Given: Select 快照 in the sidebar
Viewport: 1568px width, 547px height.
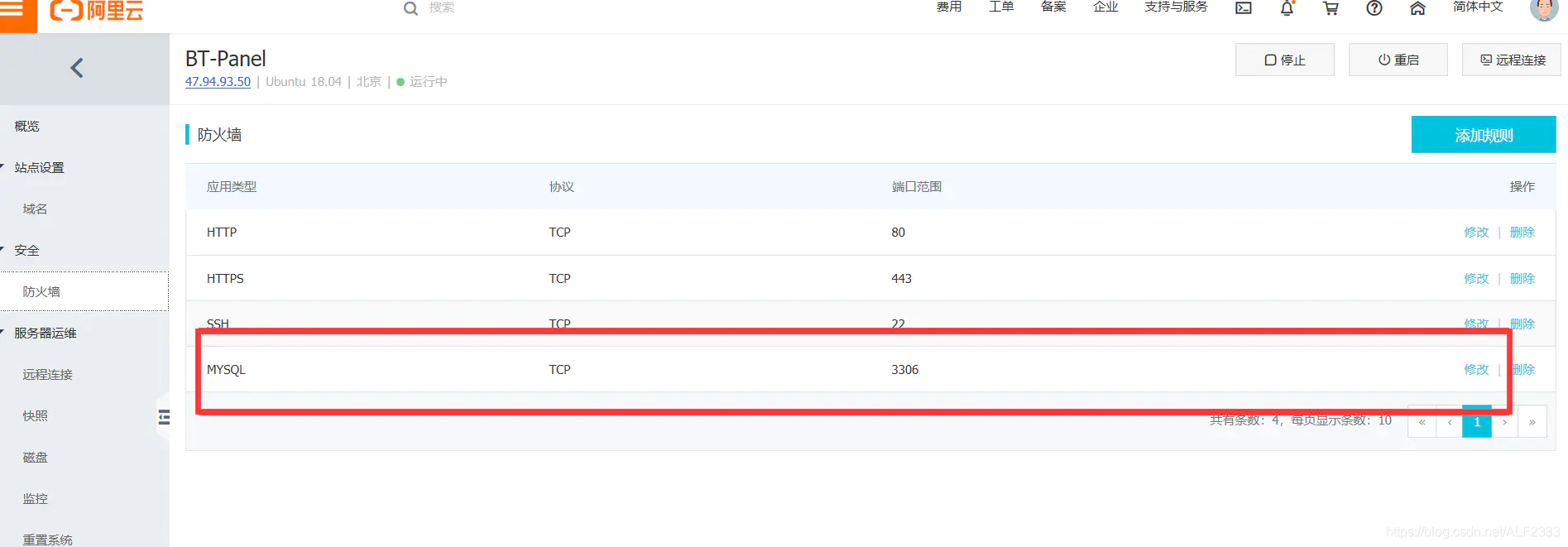Looking at the screenshot, I should click(x=35, y=415).
